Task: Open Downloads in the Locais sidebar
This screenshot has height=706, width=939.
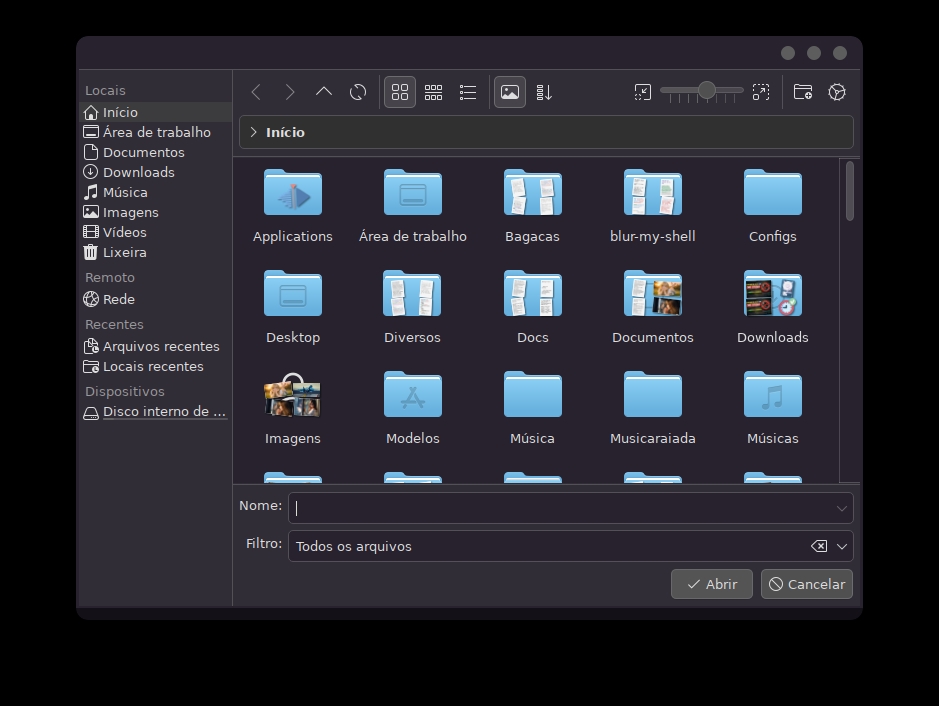Action: 138,172
